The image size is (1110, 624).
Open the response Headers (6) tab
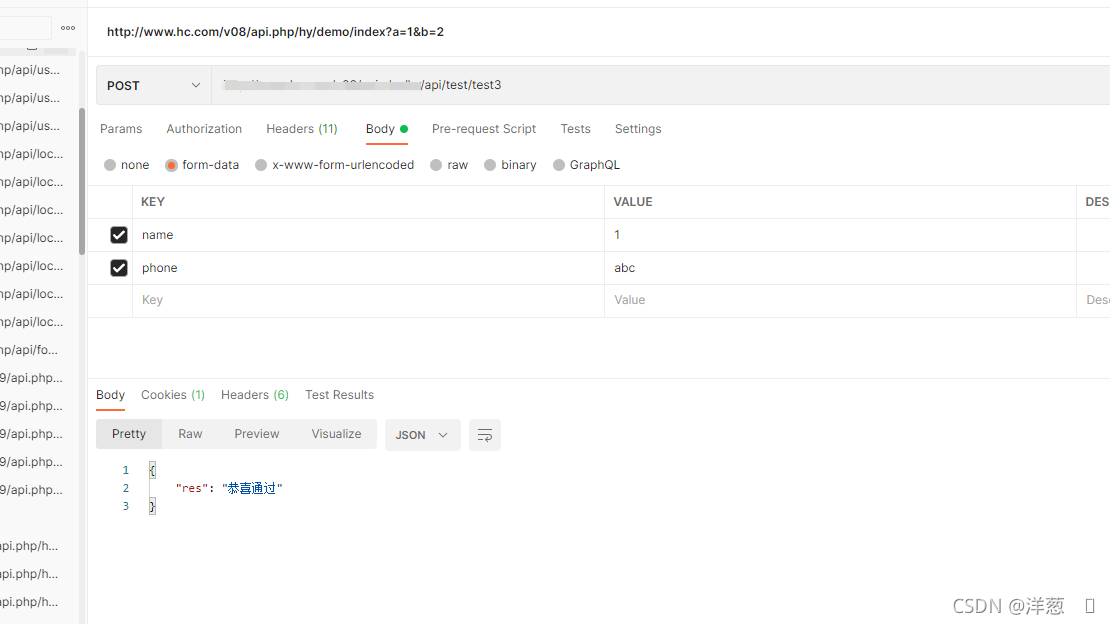point(255,395)
